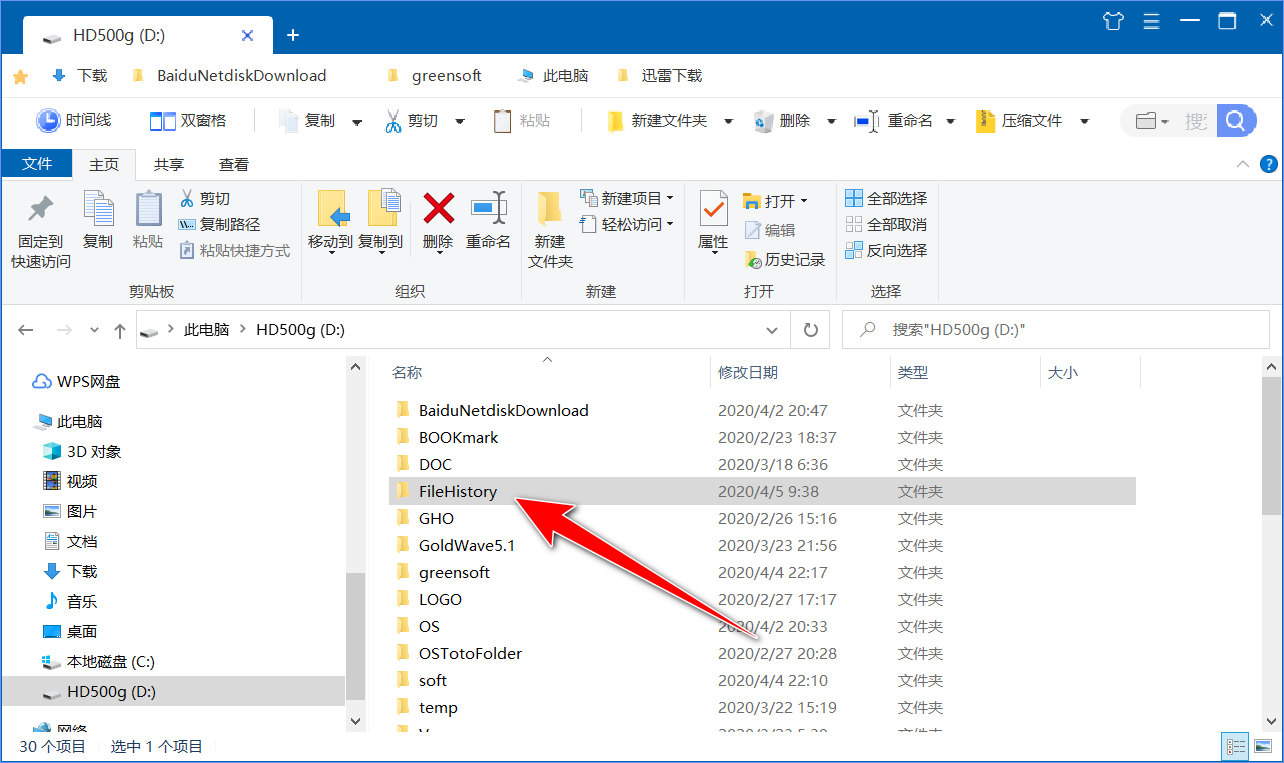This screenshot has height=763, width=1284.
Task: Click inside the search HD500g input field
Action: pos(1050,329)
